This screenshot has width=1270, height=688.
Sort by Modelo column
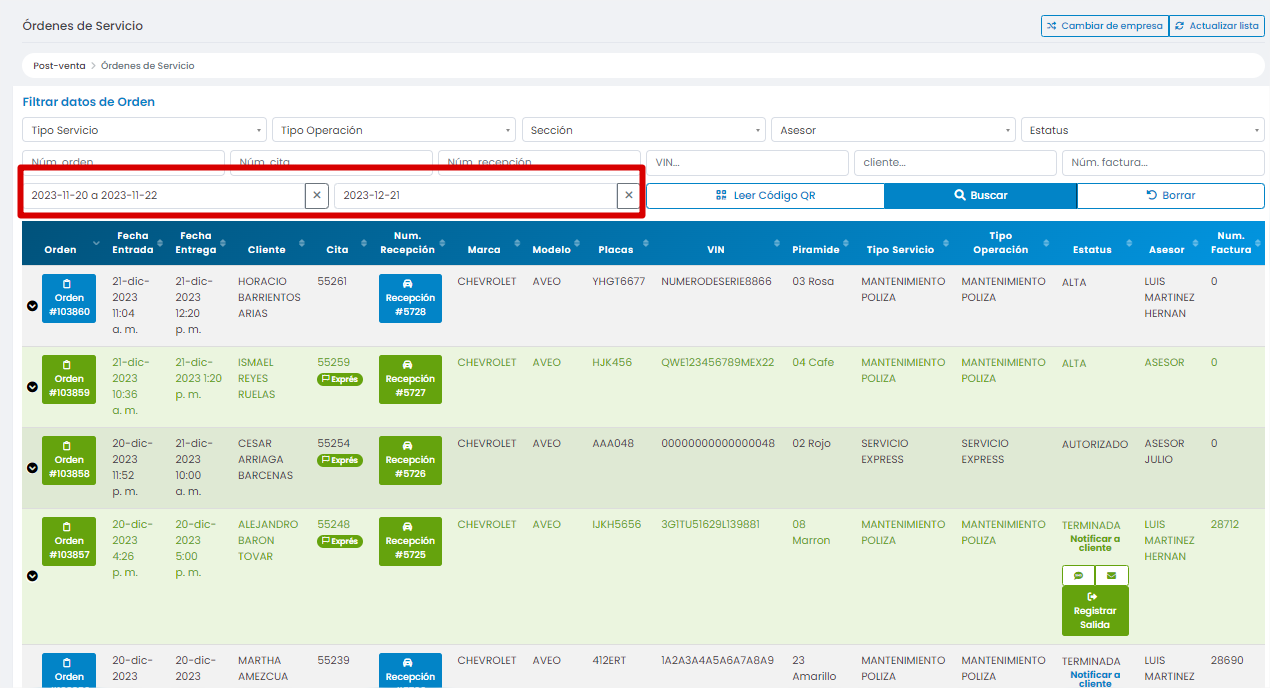554,243
